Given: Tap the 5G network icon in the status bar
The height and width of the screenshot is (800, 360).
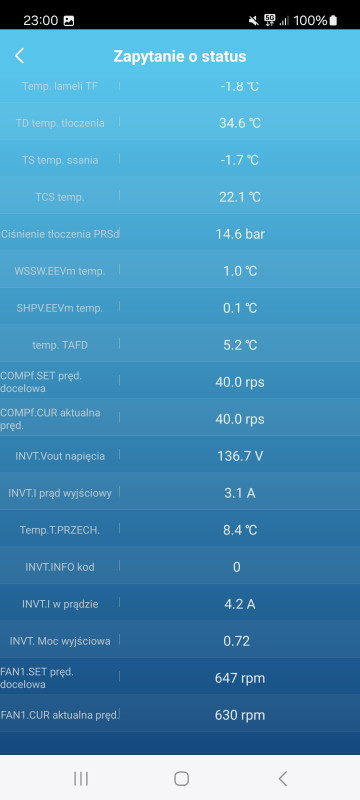Looking at the screenshot, I should click(x=269, y=20).
